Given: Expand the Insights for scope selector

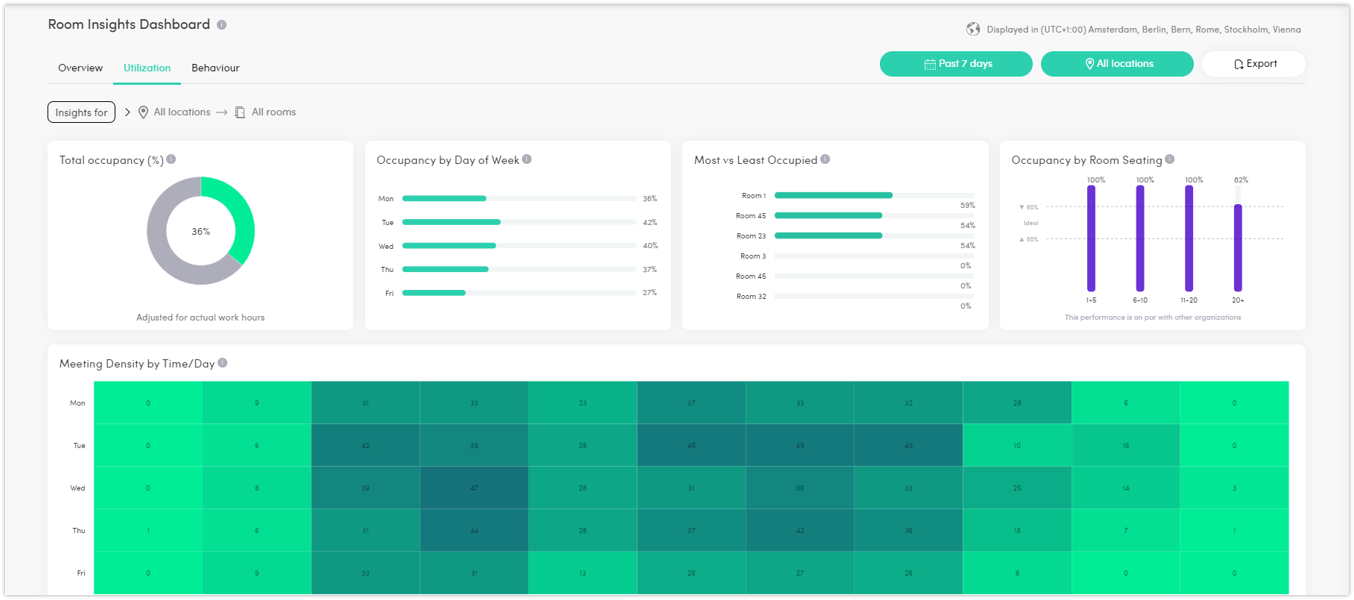Looking at the screenshot, I should 81,111.
